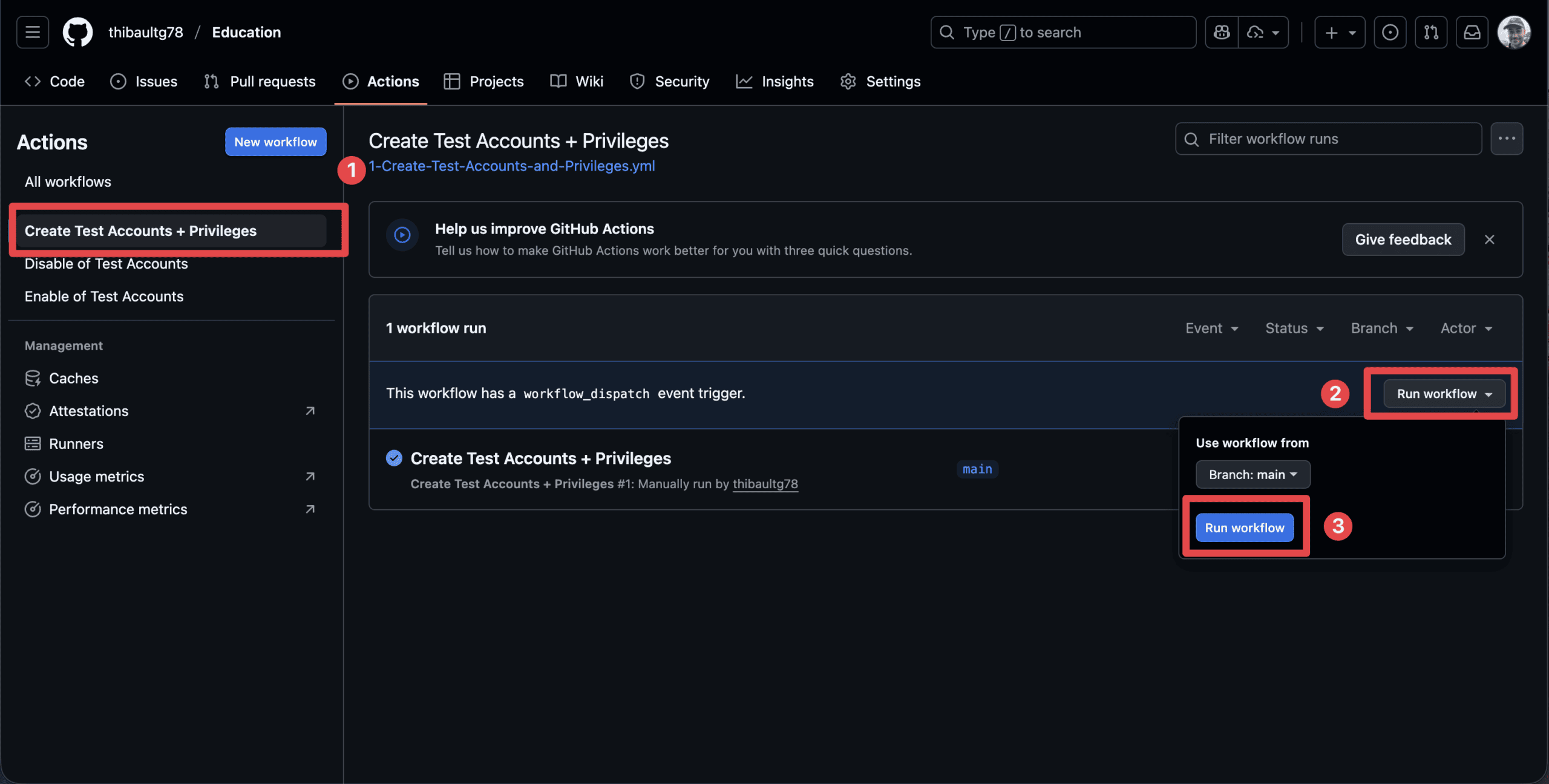Open the Branch: main selector
This screenshot has width=1549, height=784.
click(x=1253, y=474)
